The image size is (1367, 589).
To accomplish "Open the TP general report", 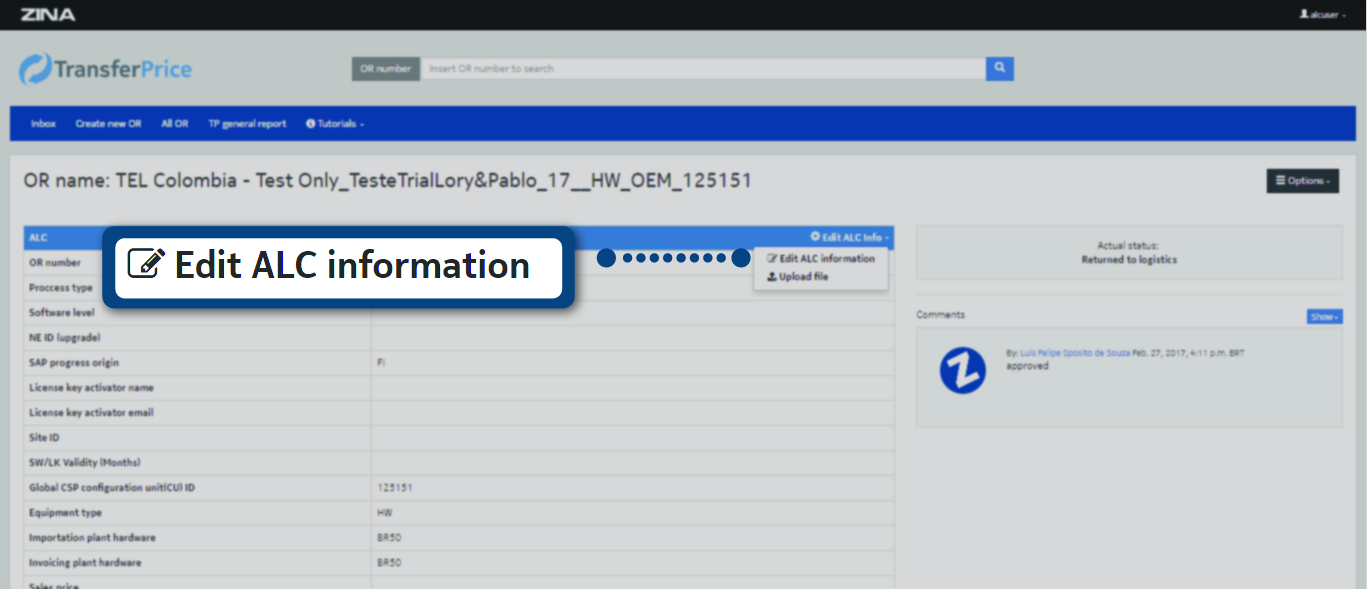I will click(247, 124).
